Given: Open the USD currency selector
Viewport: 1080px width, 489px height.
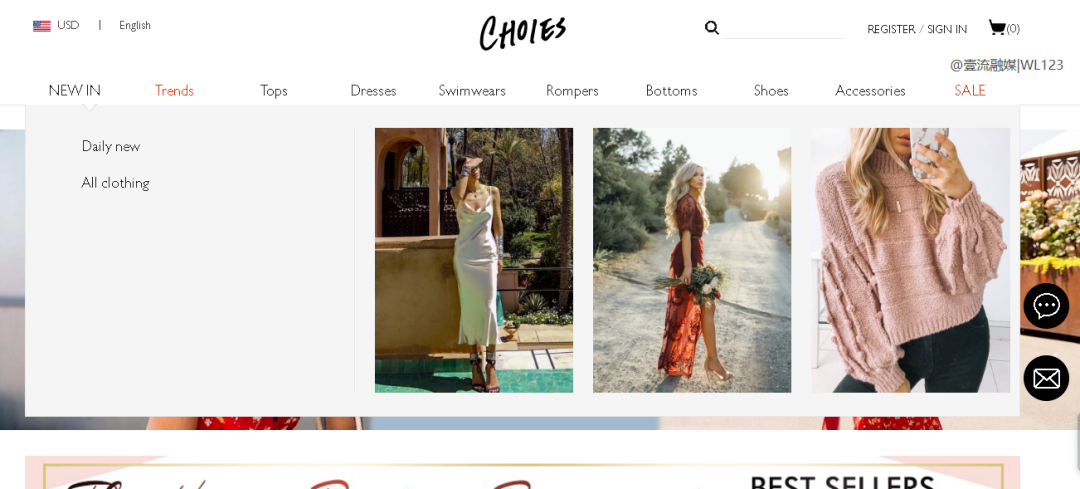Looking at the screenshot, I should click(68, 25).
